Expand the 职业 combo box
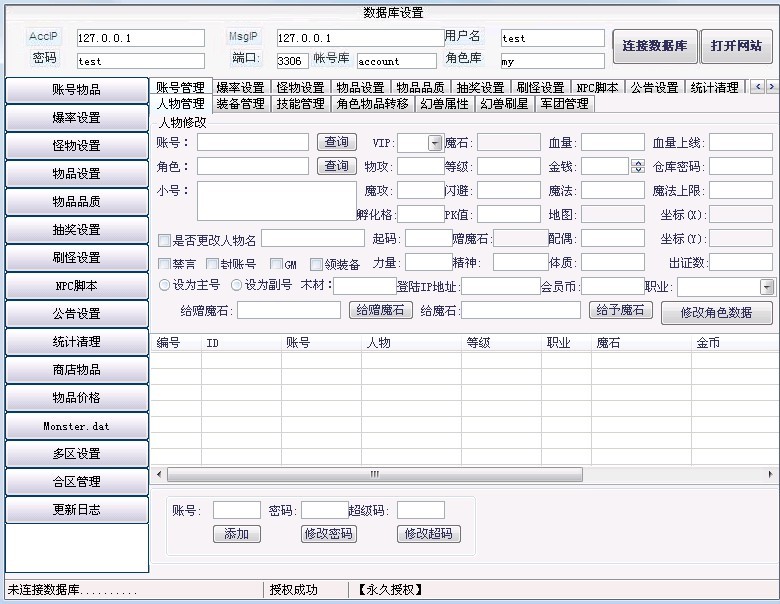This screenshot has height=604, width=780. coord(766,287)
